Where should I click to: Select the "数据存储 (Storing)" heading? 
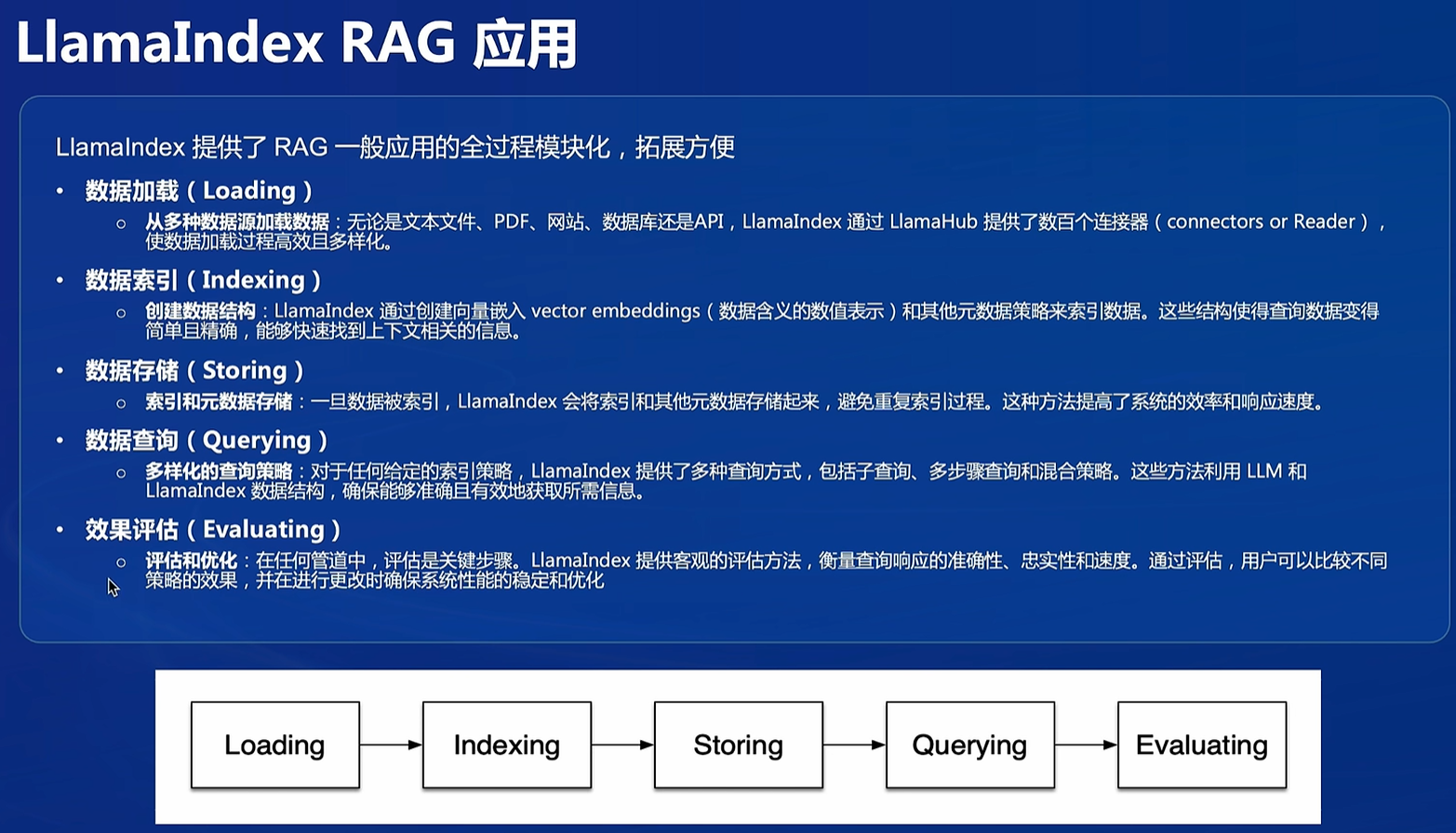click(194, 370)
